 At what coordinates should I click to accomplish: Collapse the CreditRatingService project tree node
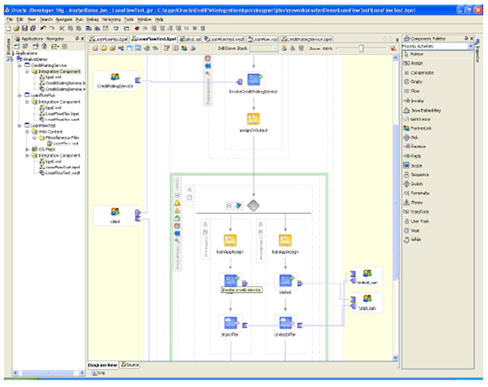click(x=20, y=65)
